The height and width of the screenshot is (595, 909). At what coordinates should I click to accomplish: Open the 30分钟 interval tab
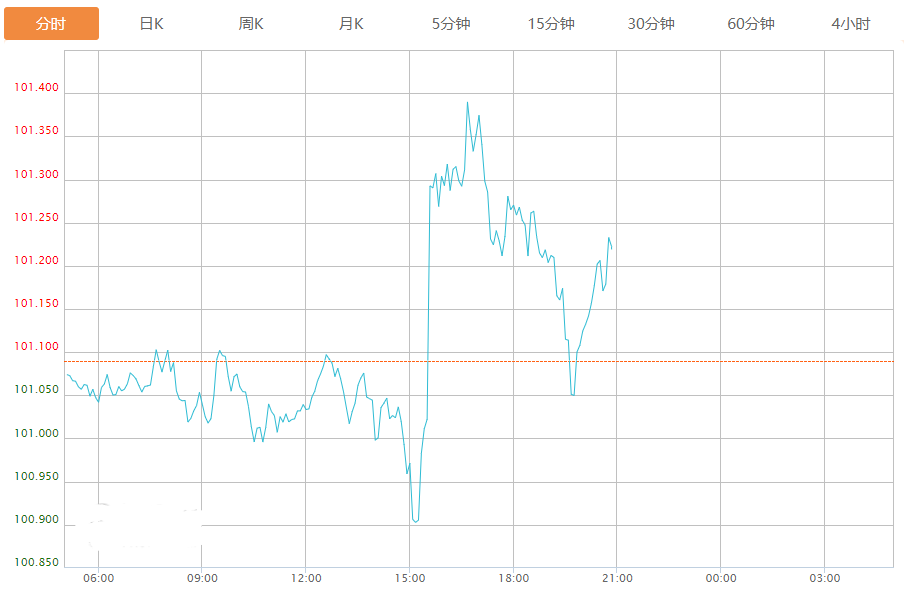(x=651, y=24)
